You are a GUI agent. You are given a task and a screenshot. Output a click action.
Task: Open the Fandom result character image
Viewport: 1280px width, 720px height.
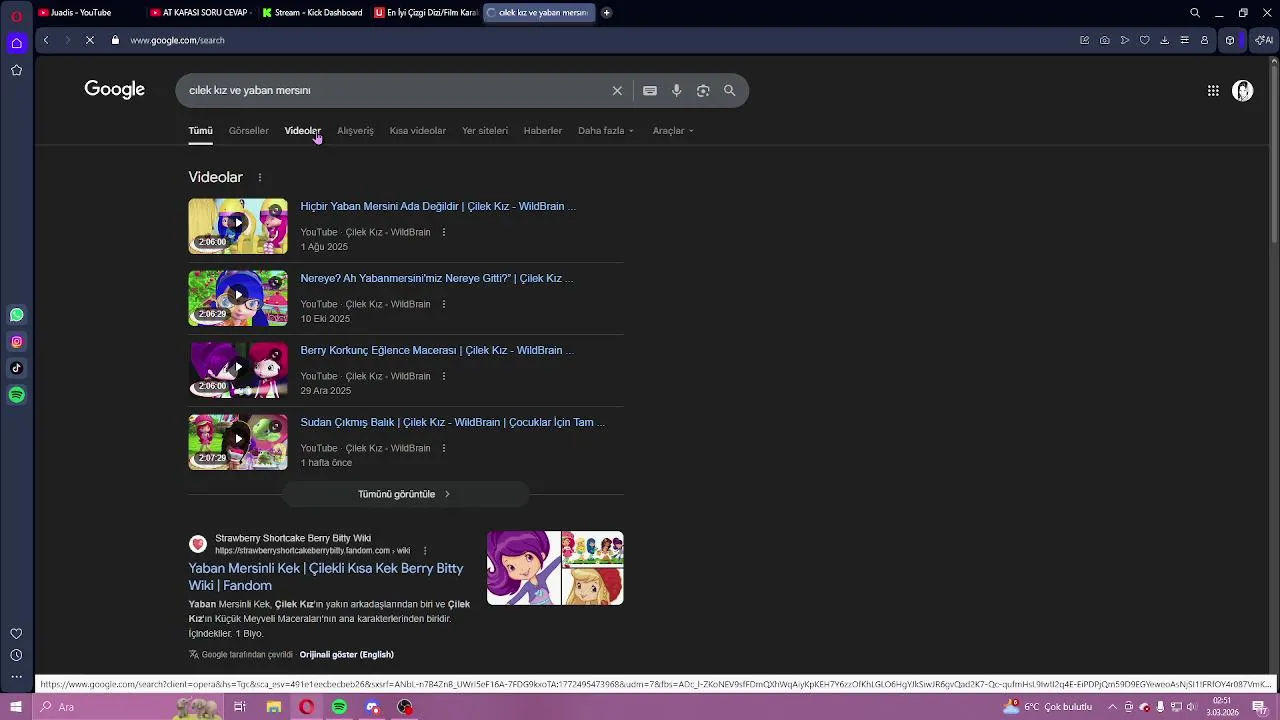[x=555, y=568]
